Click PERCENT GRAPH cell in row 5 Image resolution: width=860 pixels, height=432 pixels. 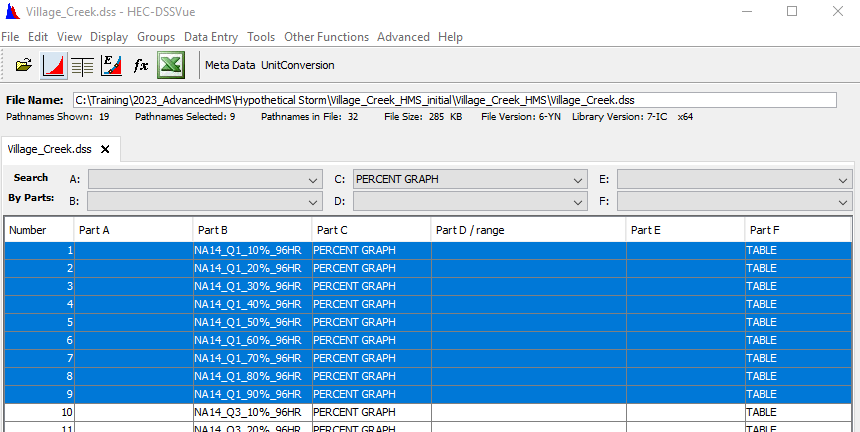[371, 322]
